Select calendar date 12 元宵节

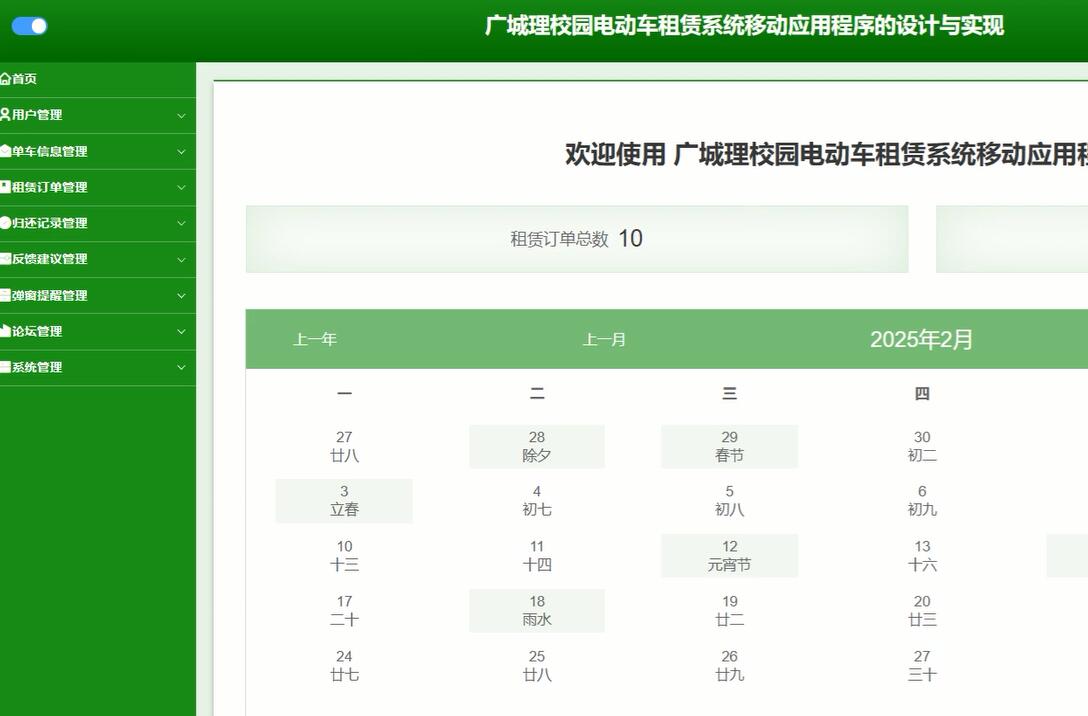point(729,556)
